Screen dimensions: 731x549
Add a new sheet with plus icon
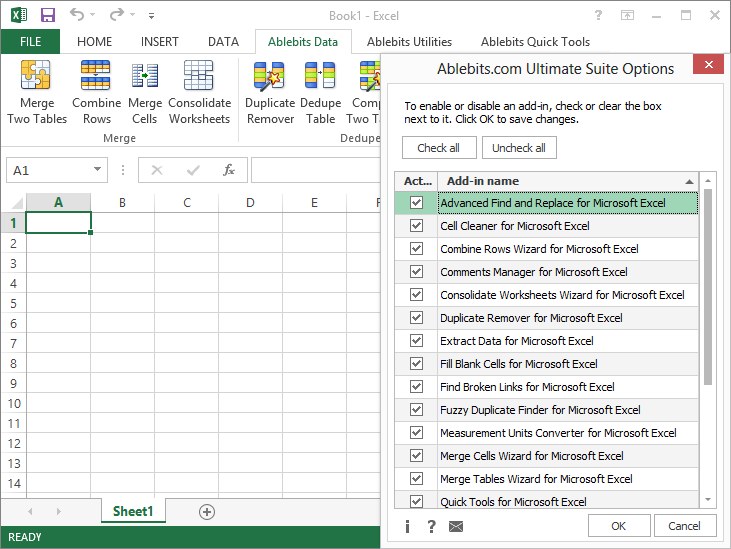[207, 512]
